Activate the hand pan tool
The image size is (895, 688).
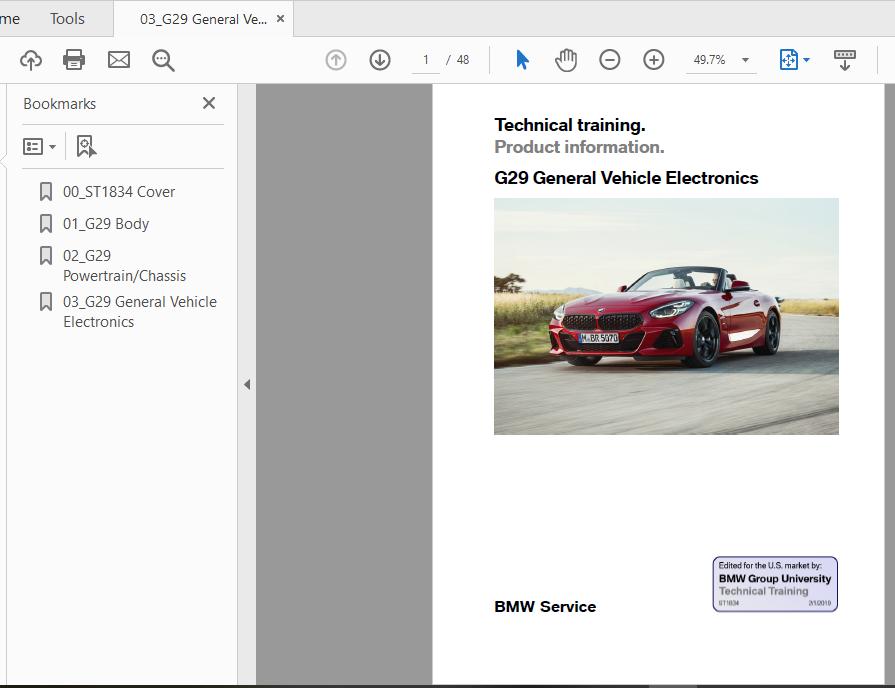(566, 60)
